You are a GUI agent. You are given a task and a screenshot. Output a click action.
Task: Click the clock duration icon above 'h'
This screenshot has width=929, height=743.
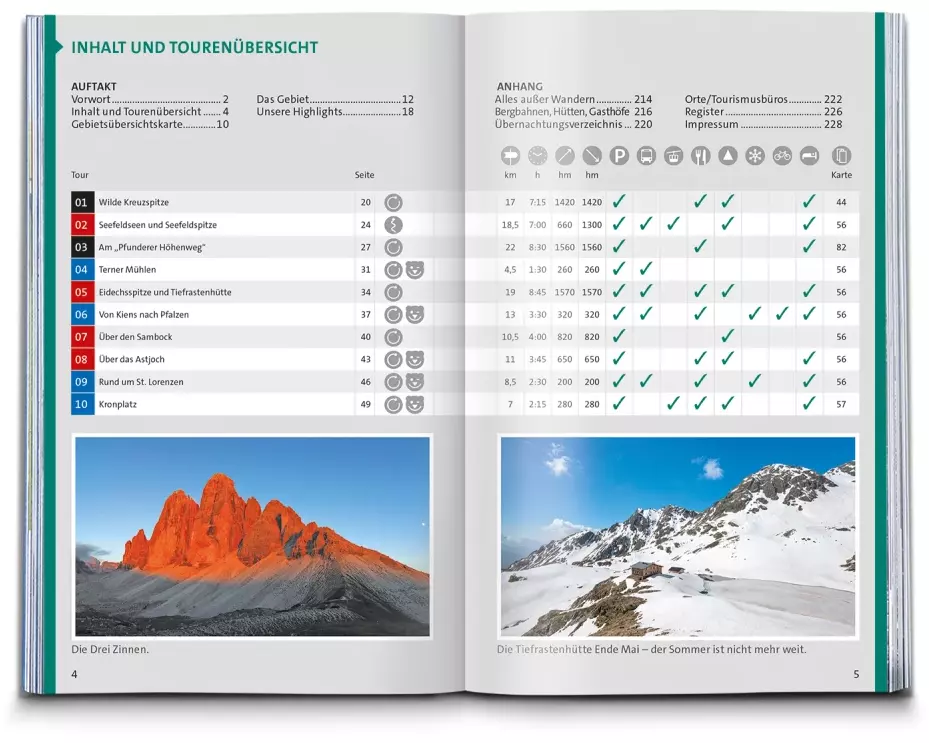pyautogui.click(x=538, y=156)
